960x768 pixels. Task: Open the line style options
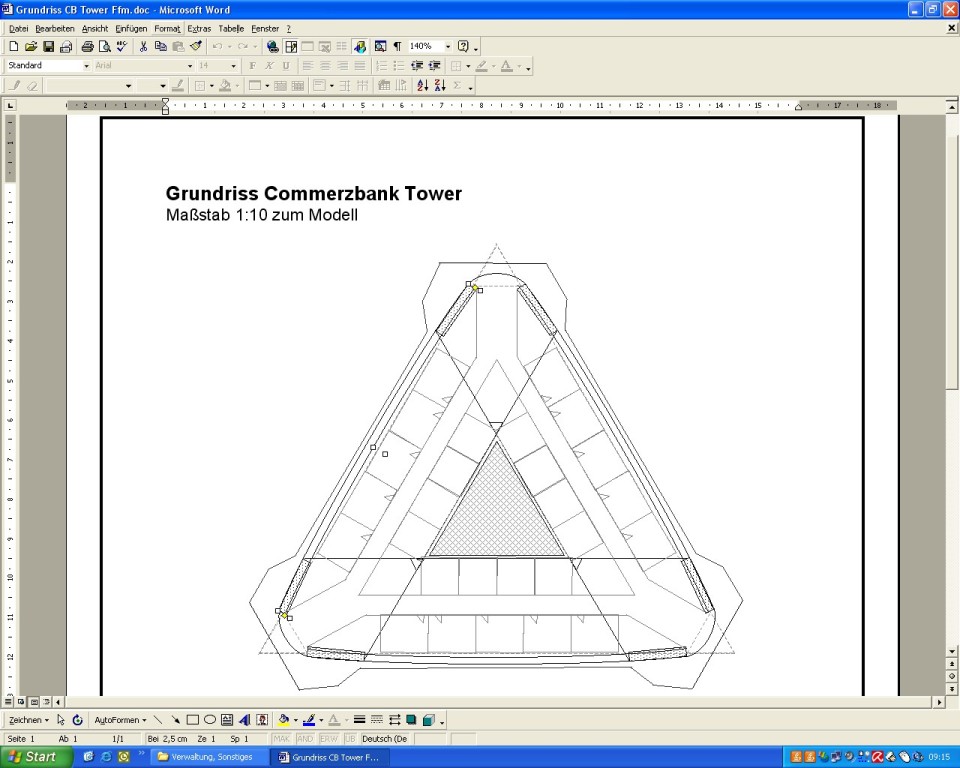(359, 720)
